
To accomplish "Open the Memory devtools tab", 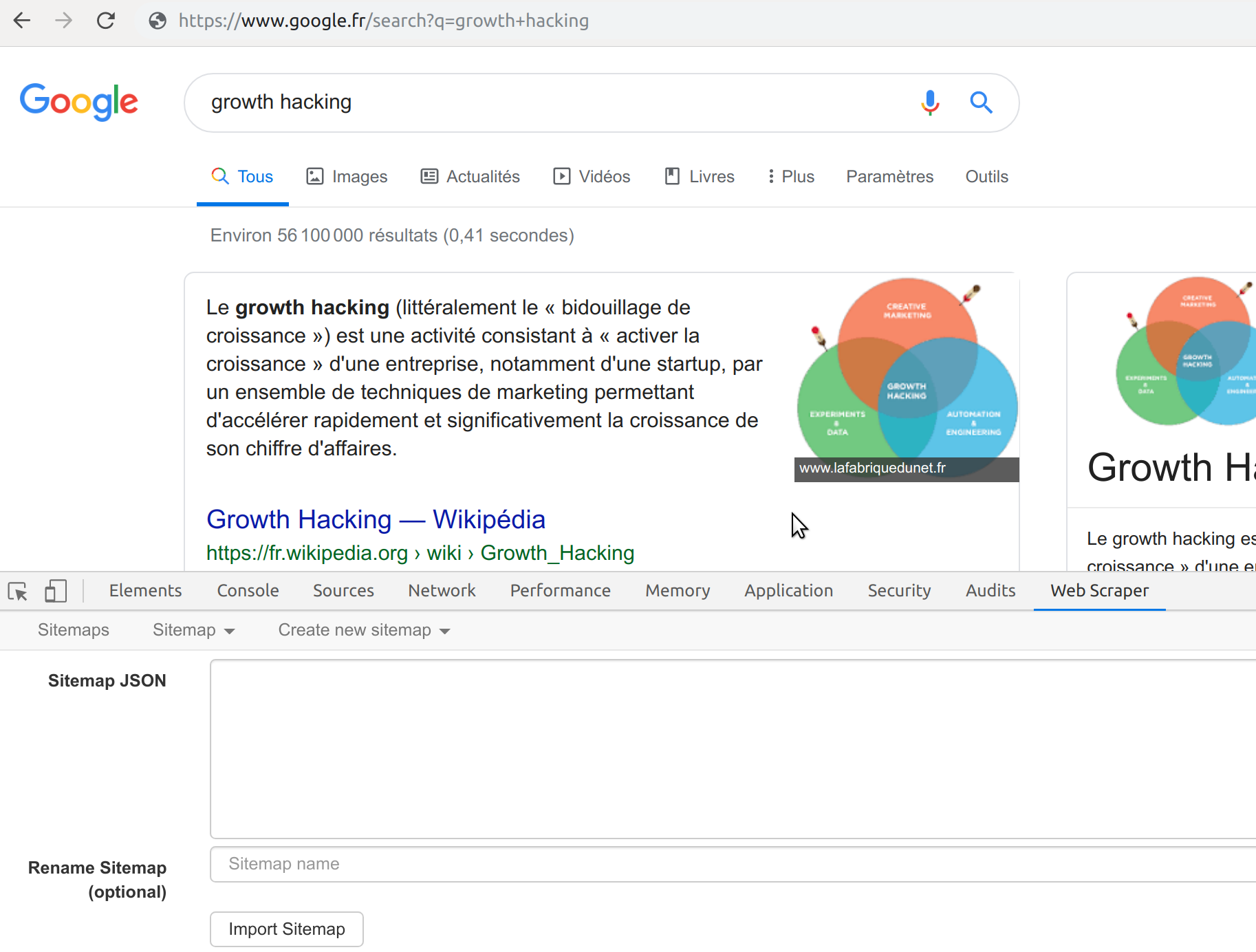I will (x=678, y=591).
